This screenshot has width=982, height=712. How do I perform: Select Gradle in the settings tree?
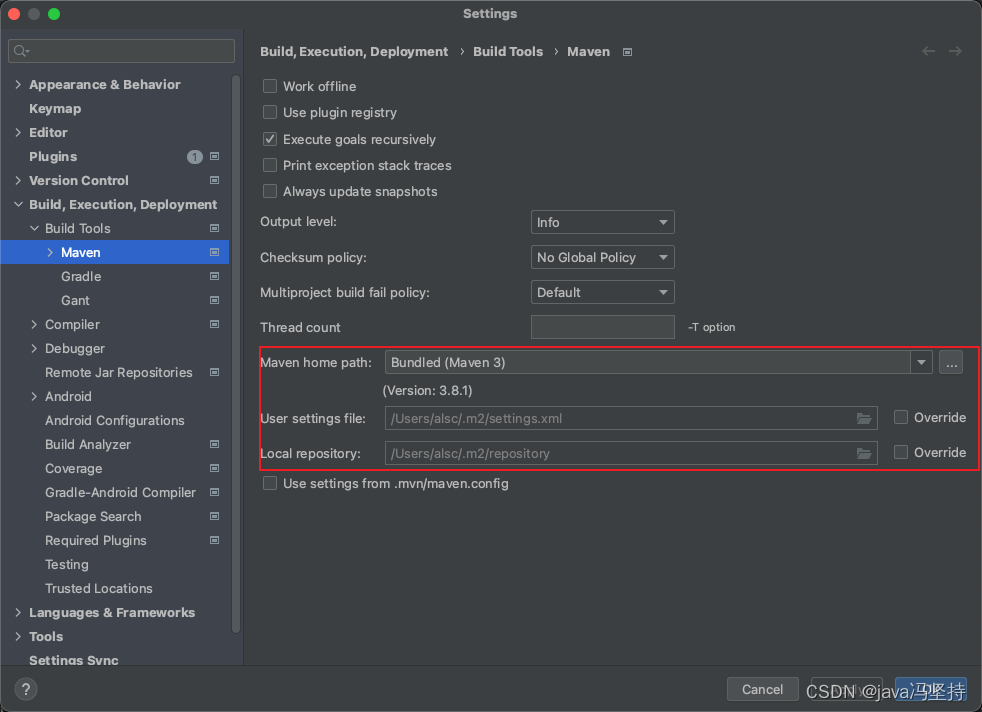[x=81, y=276]
